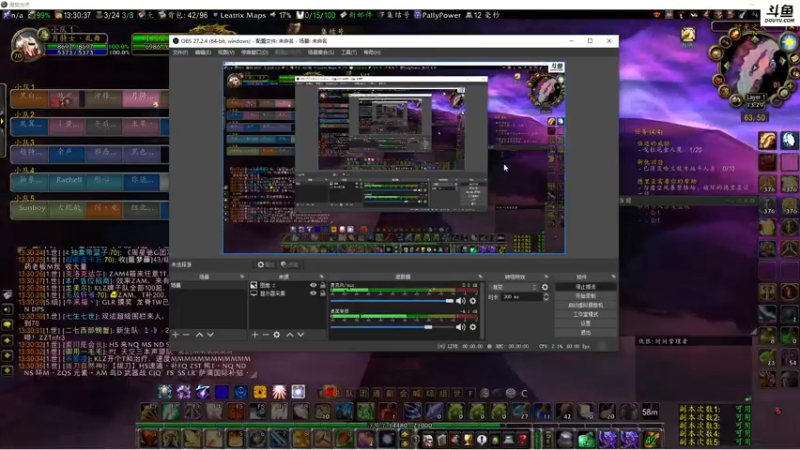Open the scene transition properties gear
Screen dimensions: 800x450
[x=545, y=287]
